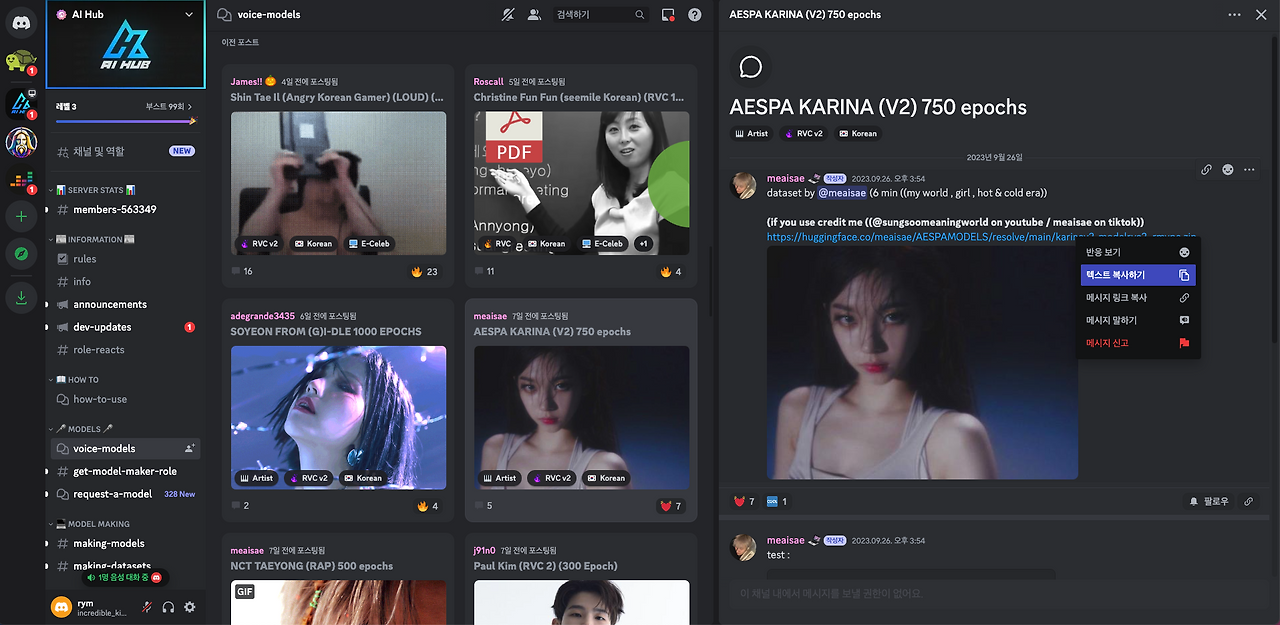The height and width of the screenshot is (625, 1280).
Task: Open the colorful equalizer bars server
Action: (20, 180)
